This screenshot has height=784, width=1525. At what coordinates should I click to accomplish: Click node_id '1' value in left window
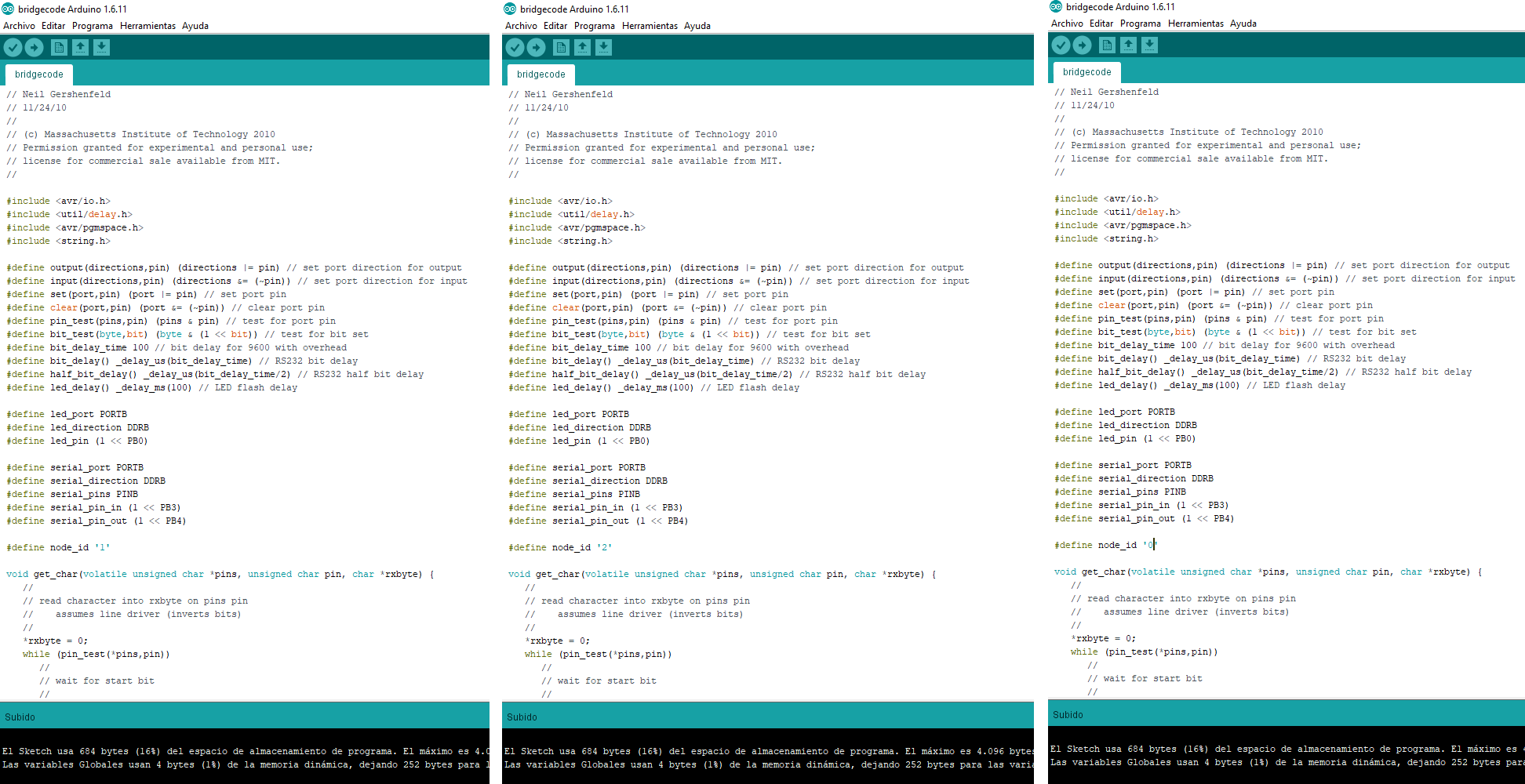103,547
